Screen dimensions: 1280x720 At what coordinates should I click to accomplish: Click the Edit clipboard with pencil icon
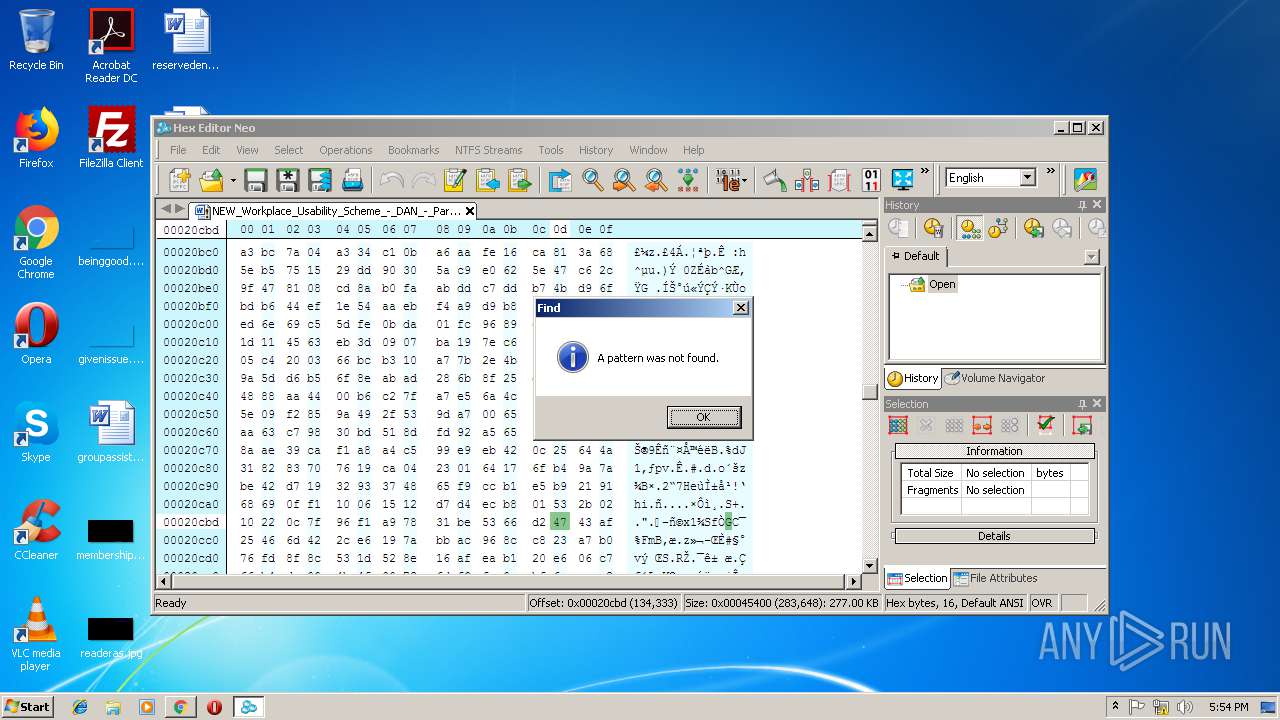click(x=455, y=180)
